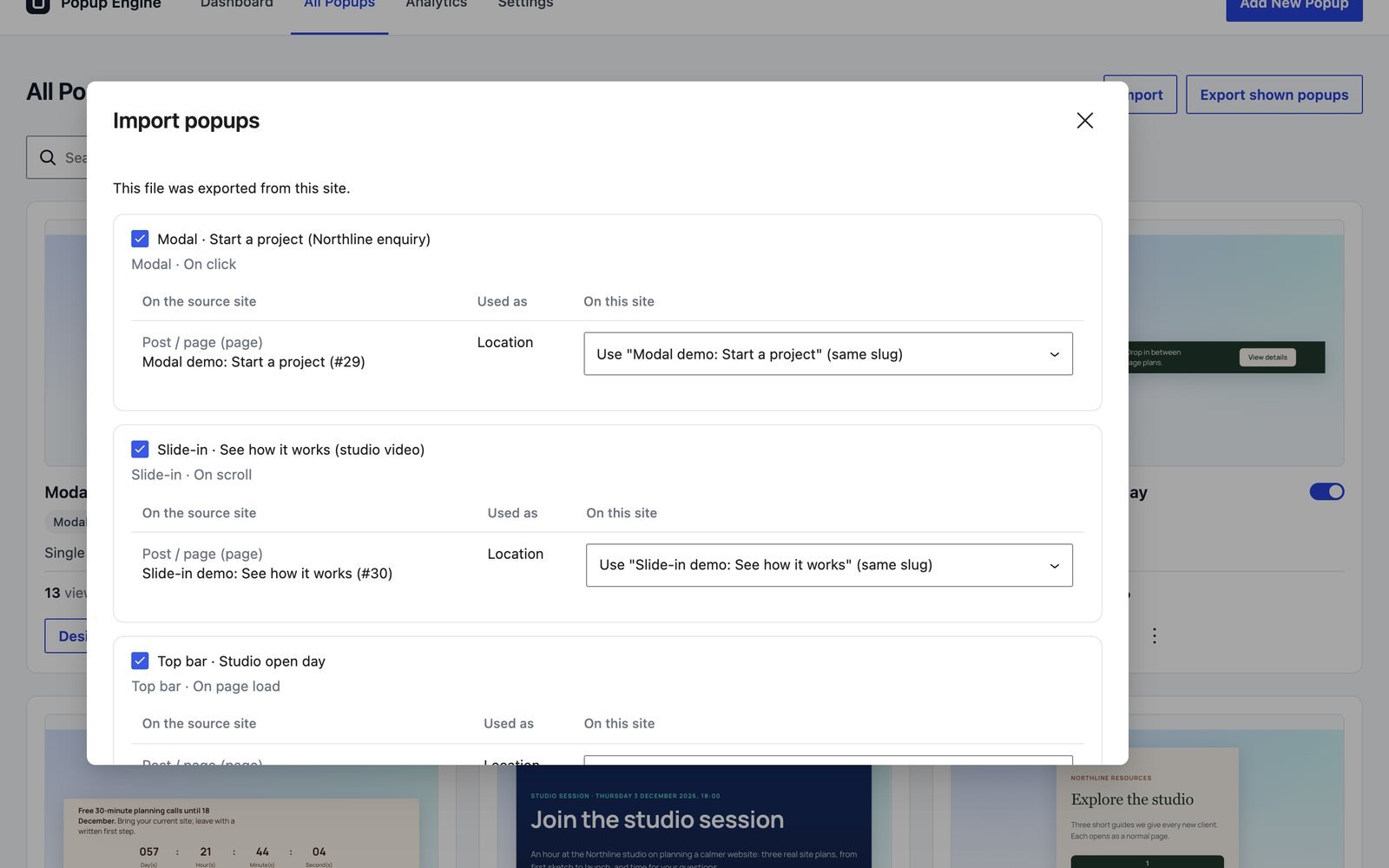Click the Top bar · On page load subtitle

pos(206,687)
